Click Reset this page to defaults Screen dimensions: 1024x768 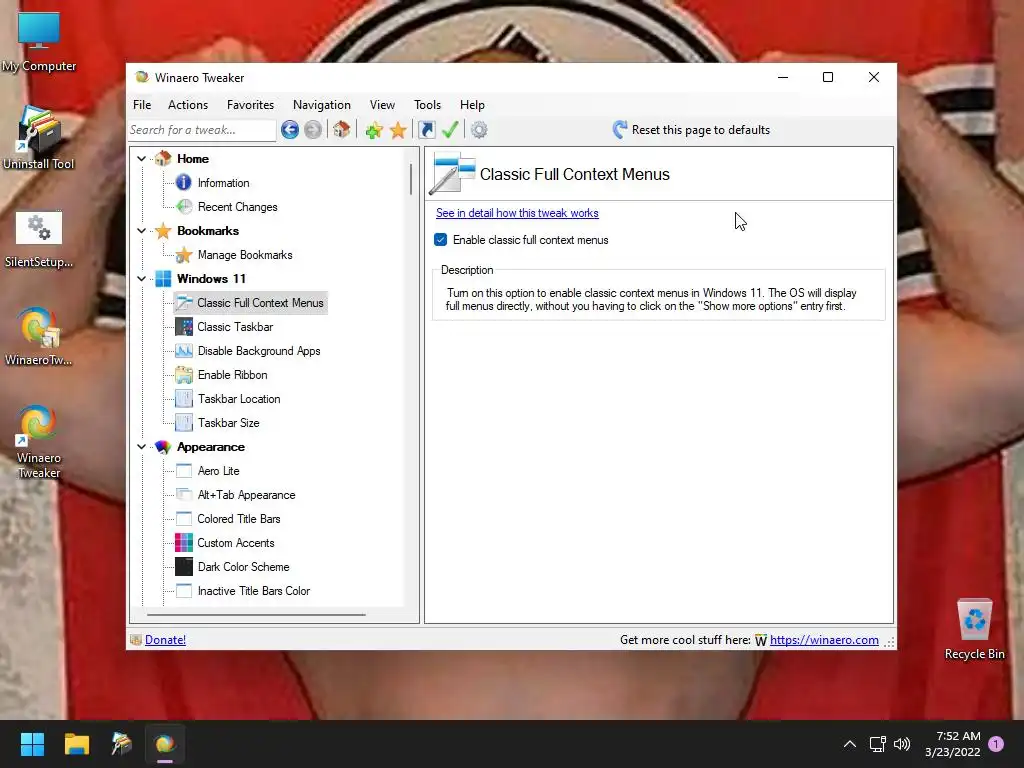[691, 130]
